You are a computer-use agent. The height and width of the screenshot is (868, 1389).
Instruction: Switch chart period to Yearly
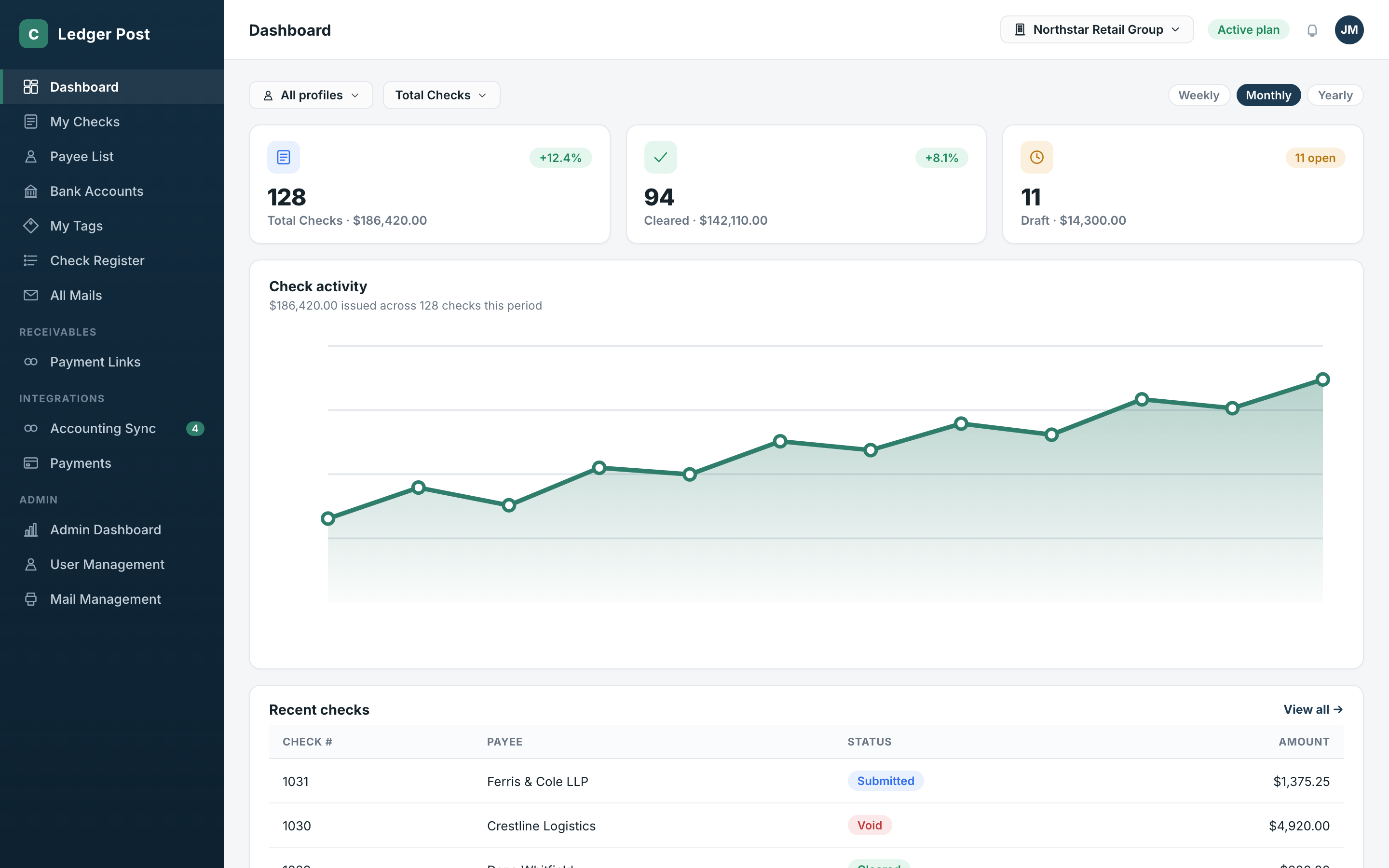(1335, 95)
